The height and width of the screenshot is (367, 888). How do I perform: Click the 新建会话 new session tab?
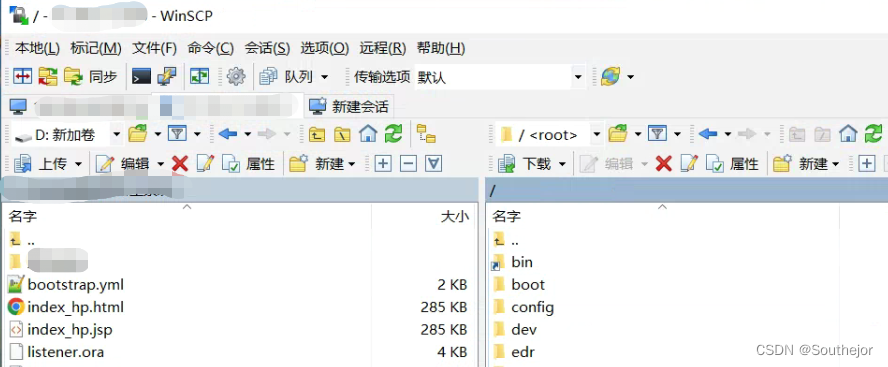[x=349, y=106]
